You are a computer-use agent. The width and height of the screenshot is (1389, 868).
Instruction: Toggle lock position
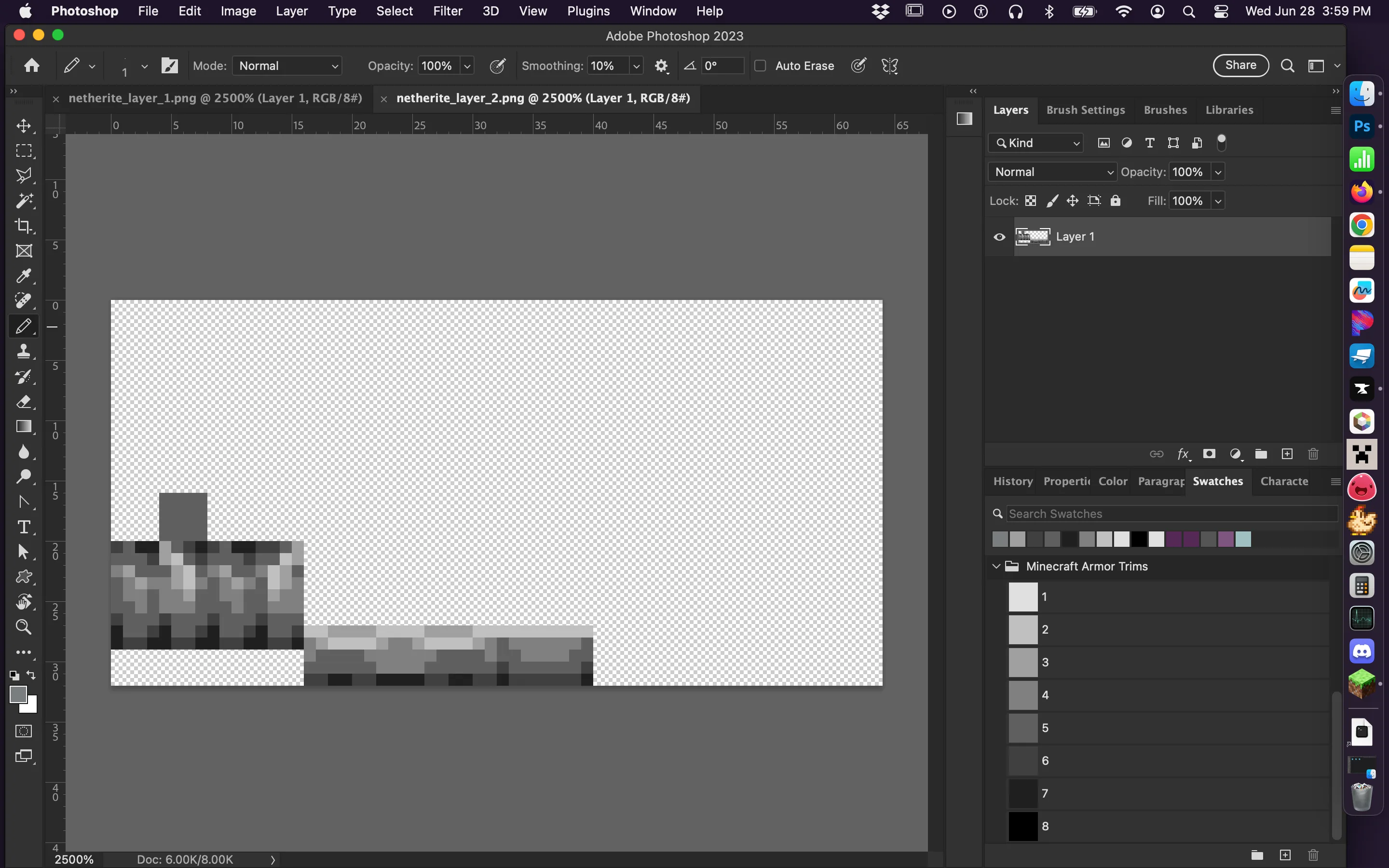click(x=1072, y=201)
